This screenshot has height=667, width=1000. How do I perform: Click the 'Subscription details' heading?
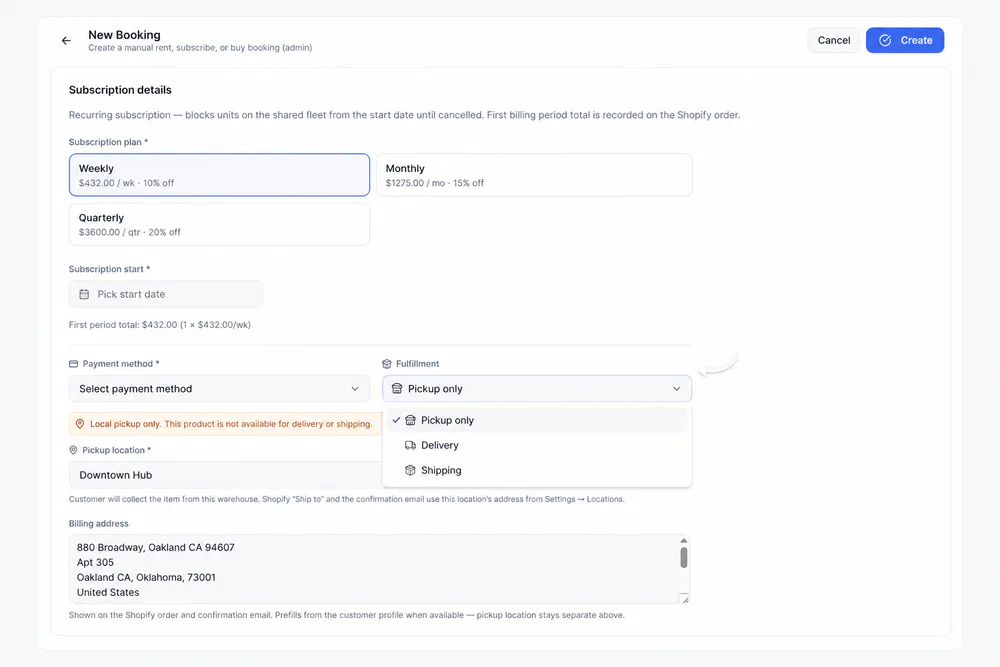(120, 90)
